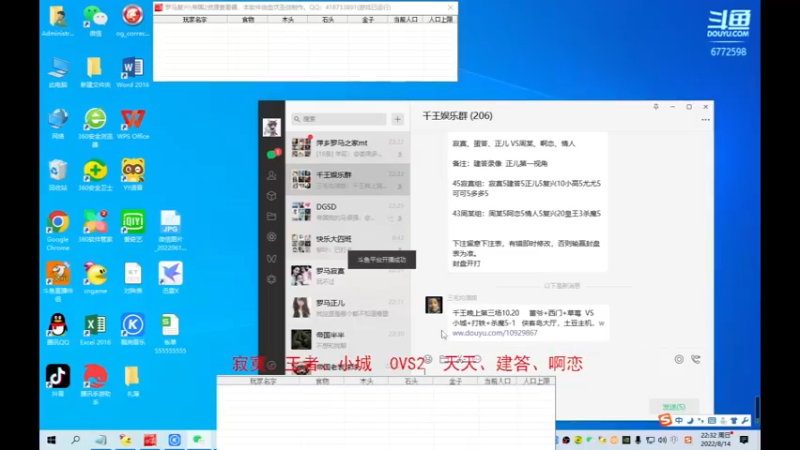The width and height of the screenshot is (800, 450).
Task: Open the WeChat butterfly Channels sidebar icon
Action: click(271, 258)
